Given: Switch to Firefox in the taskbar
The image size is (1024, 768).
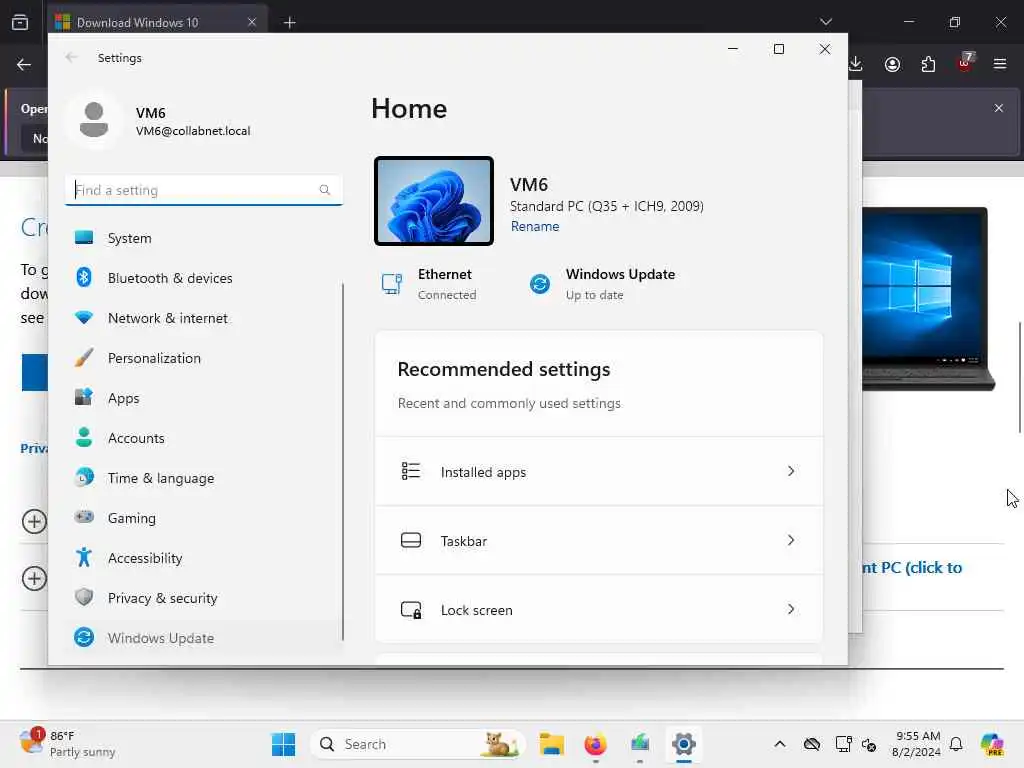Looking at the screenshot, I should tap(595, 744).
